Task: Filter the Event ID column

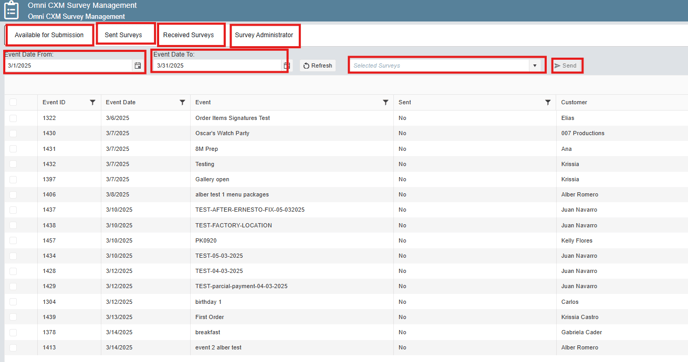Action: [93, 102]
